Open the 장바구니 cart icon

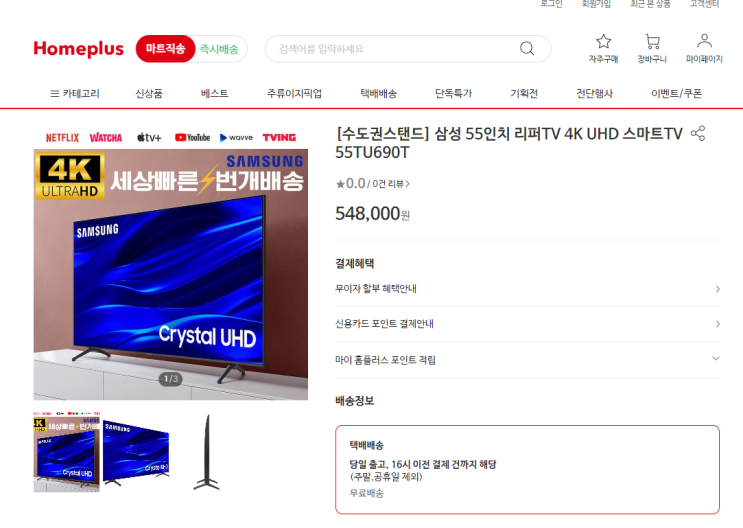click(652, 42)
